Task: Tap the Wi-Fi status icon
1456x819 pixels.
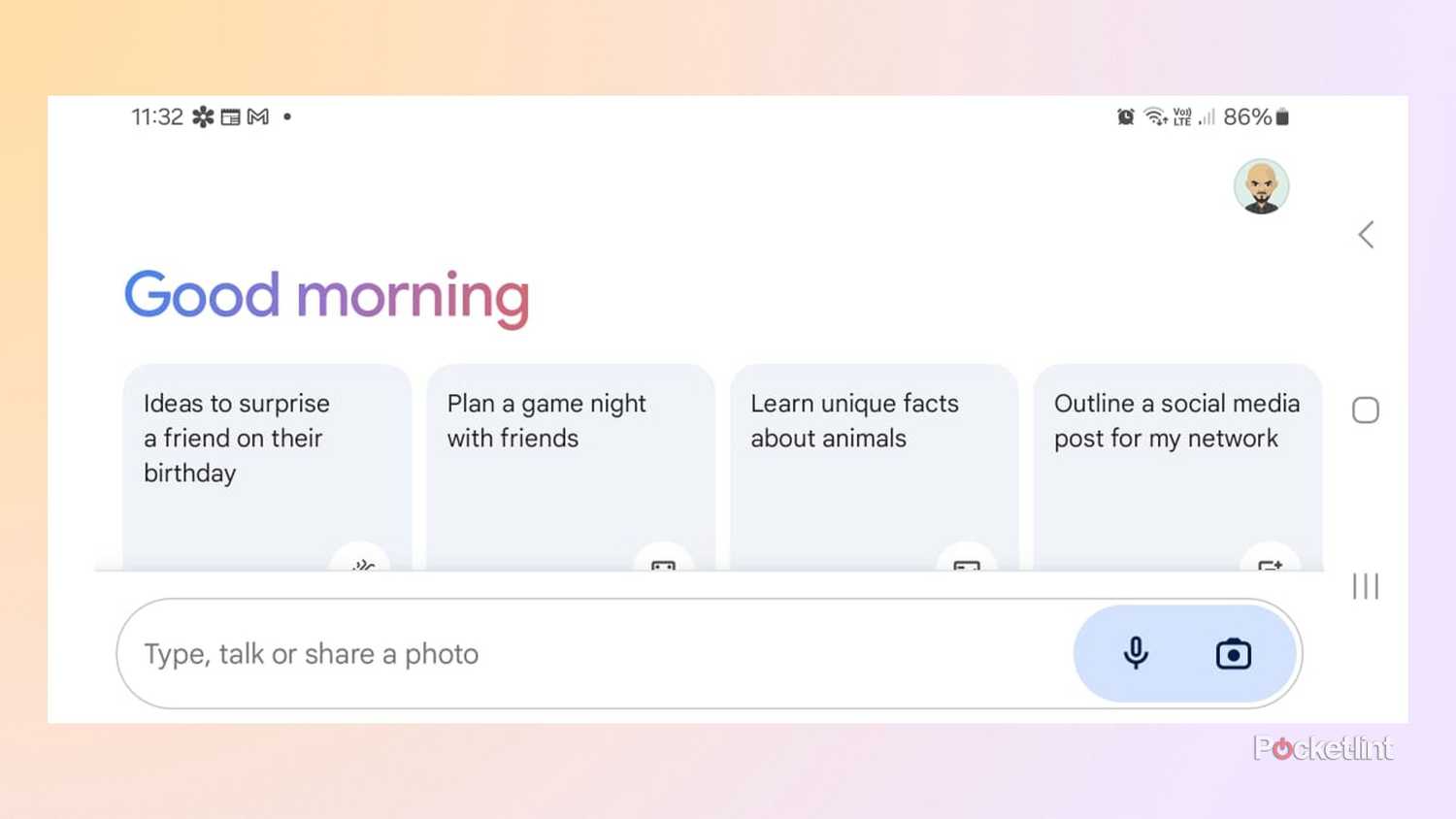Action: [x=1155, y=117]
